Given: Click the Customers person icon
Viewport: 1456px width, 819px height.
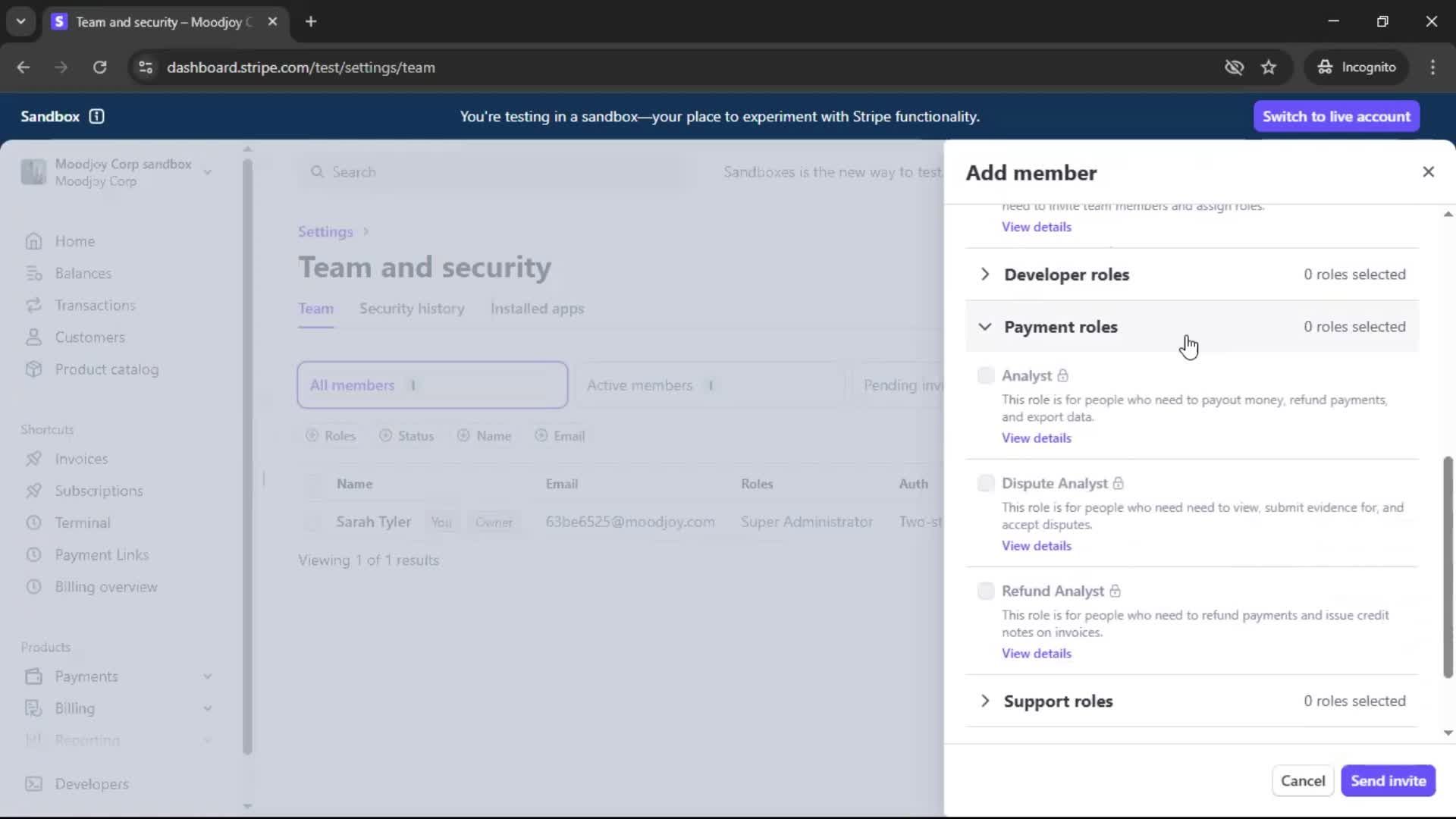Looking at the screenshot, I should pyautogui.click(x=33, y=337).
